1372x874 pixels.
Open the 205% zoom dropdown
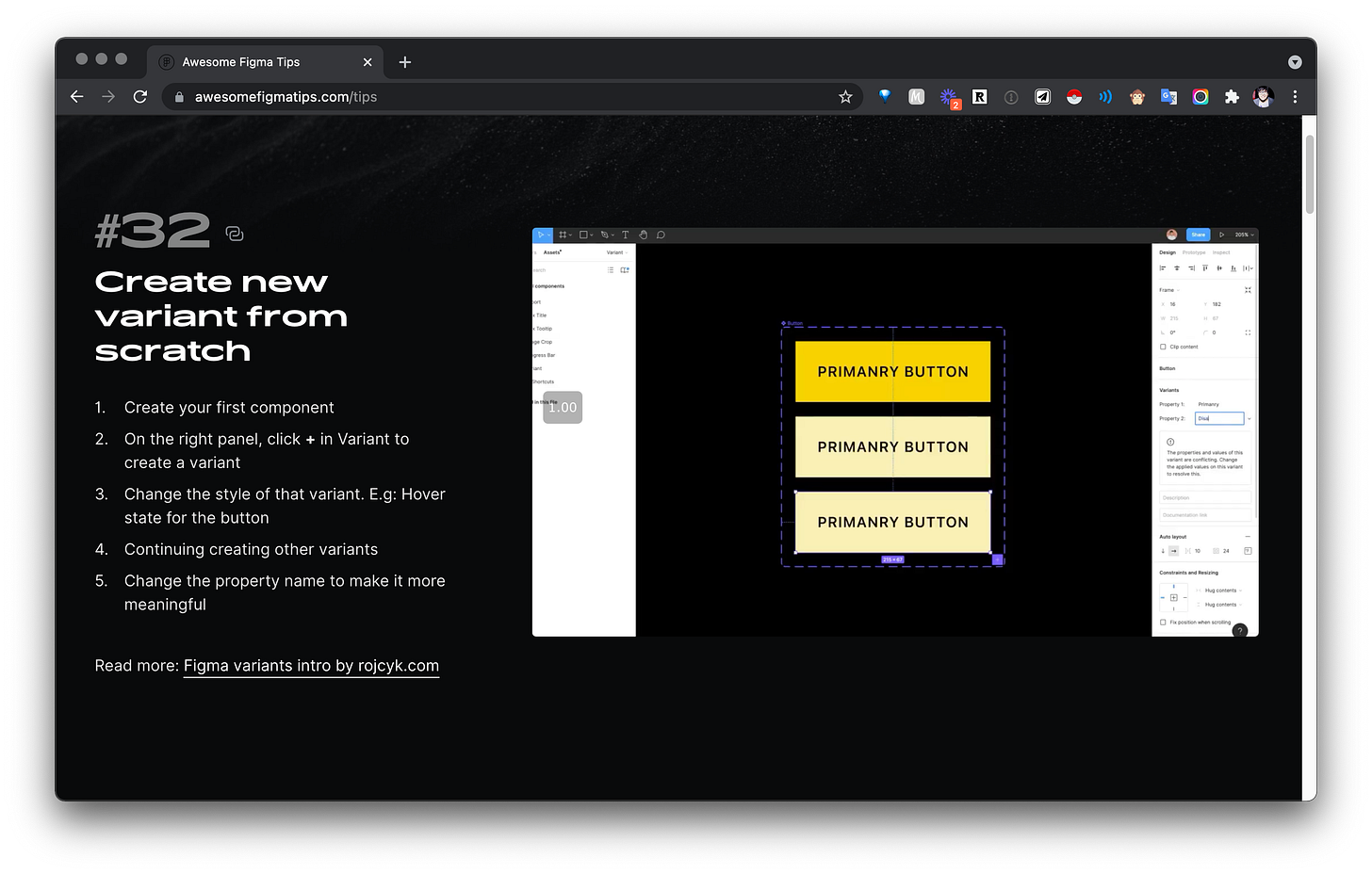click(x=1244, y=235)
